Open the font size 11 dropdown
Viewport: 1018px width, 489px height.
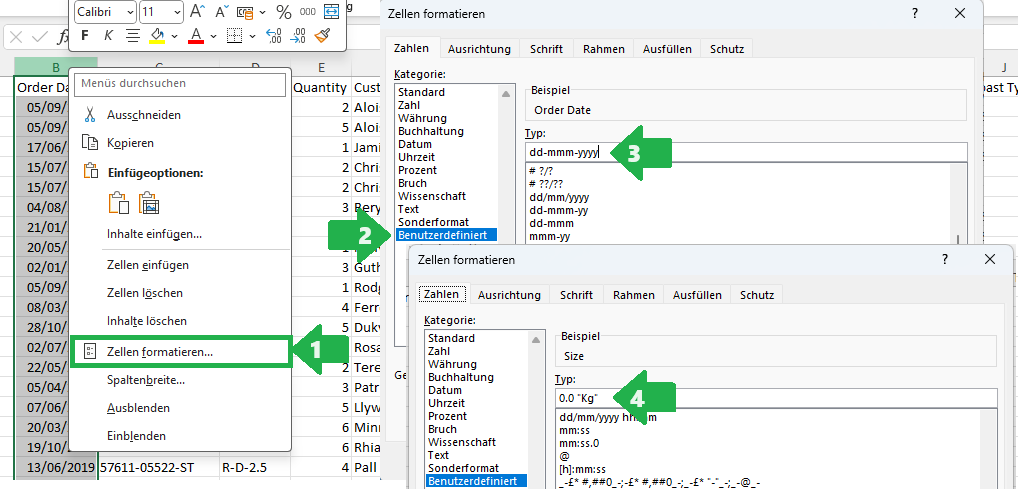pos(177,12)
